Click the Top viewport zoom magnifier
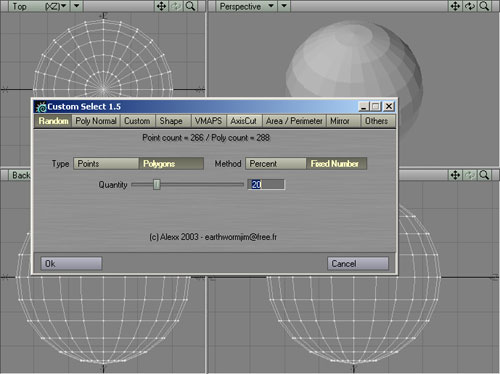Screen dimensions: 500x374 click(190, 6)
